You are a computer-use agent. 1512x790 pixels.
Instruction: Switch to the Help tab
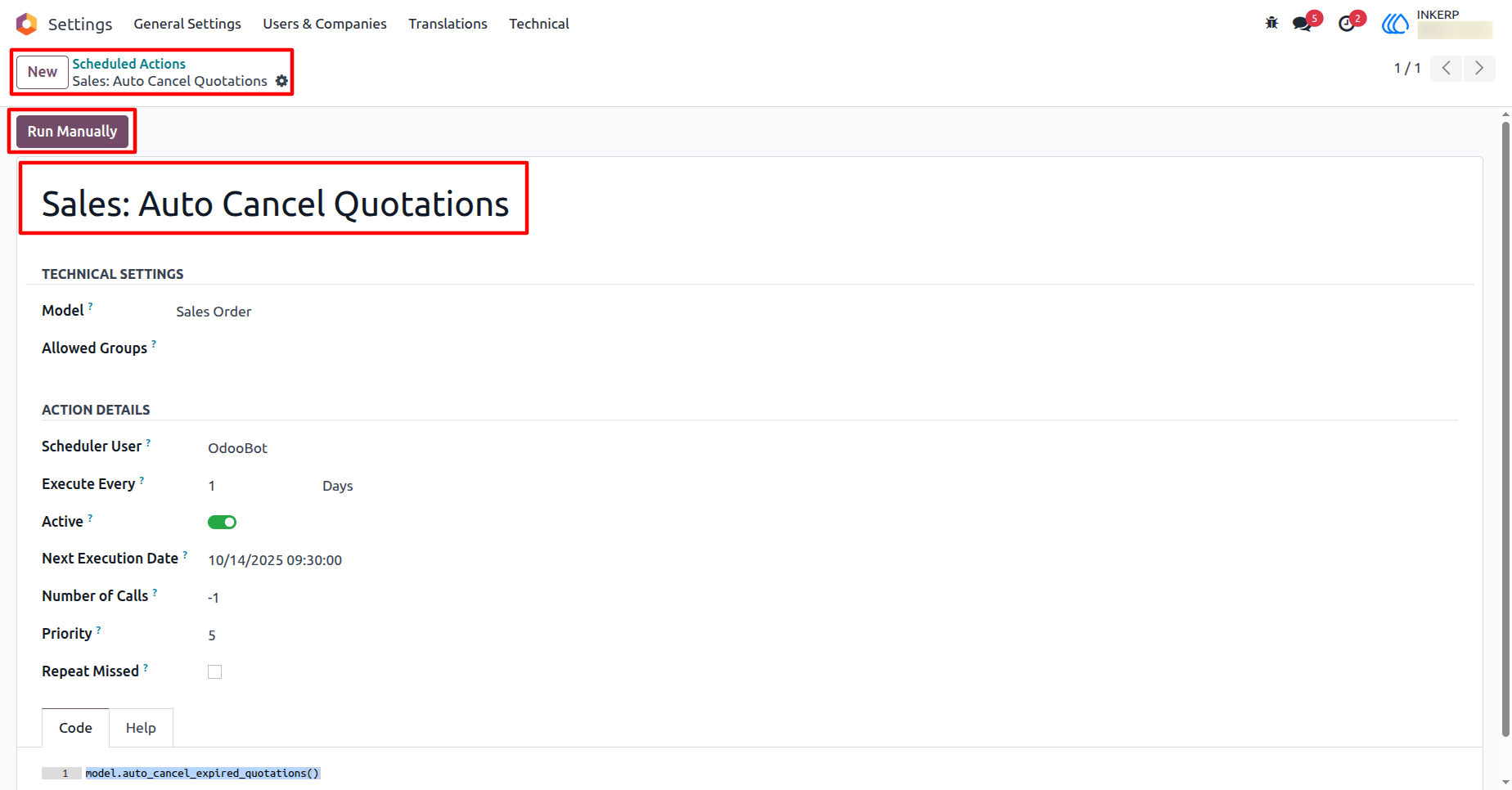(141, 728)
